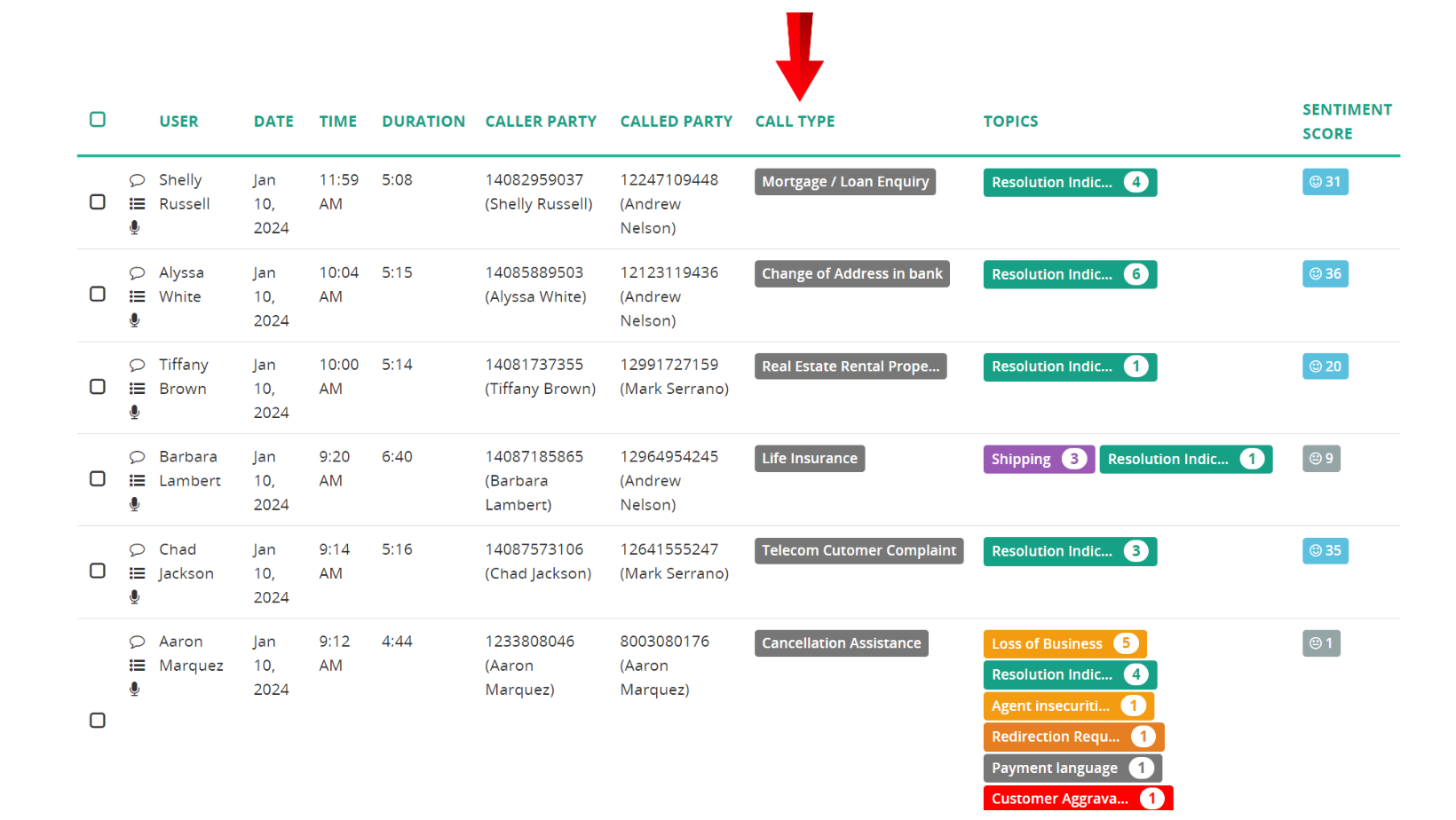Toggle the select-all checkbox in header
This screenshot has height=820, width=1456.
point(98,120)
